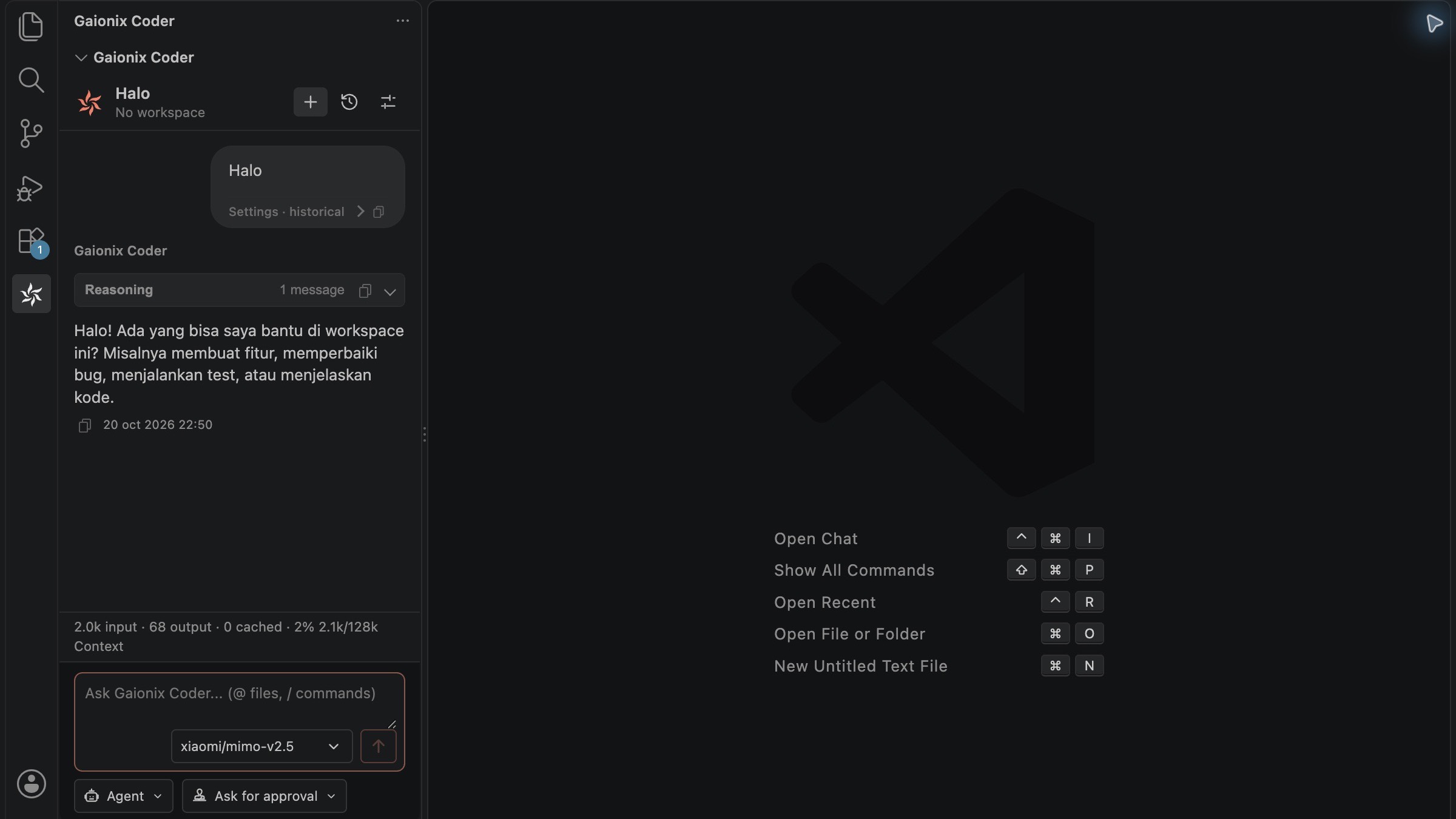
Task: Open the Accounts icon at bottom left
Action: pyautogui.click(x=32, y=783)
